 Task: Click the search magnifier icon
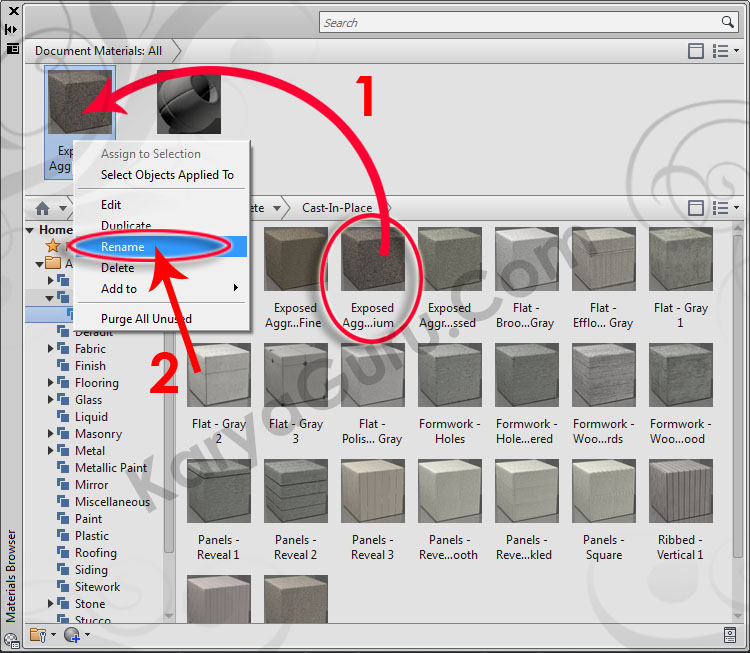(728, 22)
